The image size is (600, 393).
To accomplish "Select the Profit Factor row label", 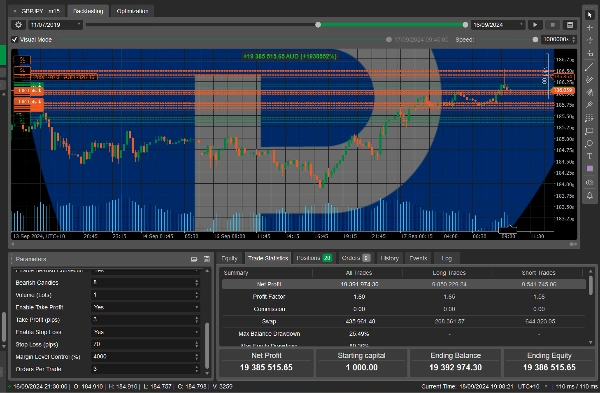I will [x=269, y=297].
